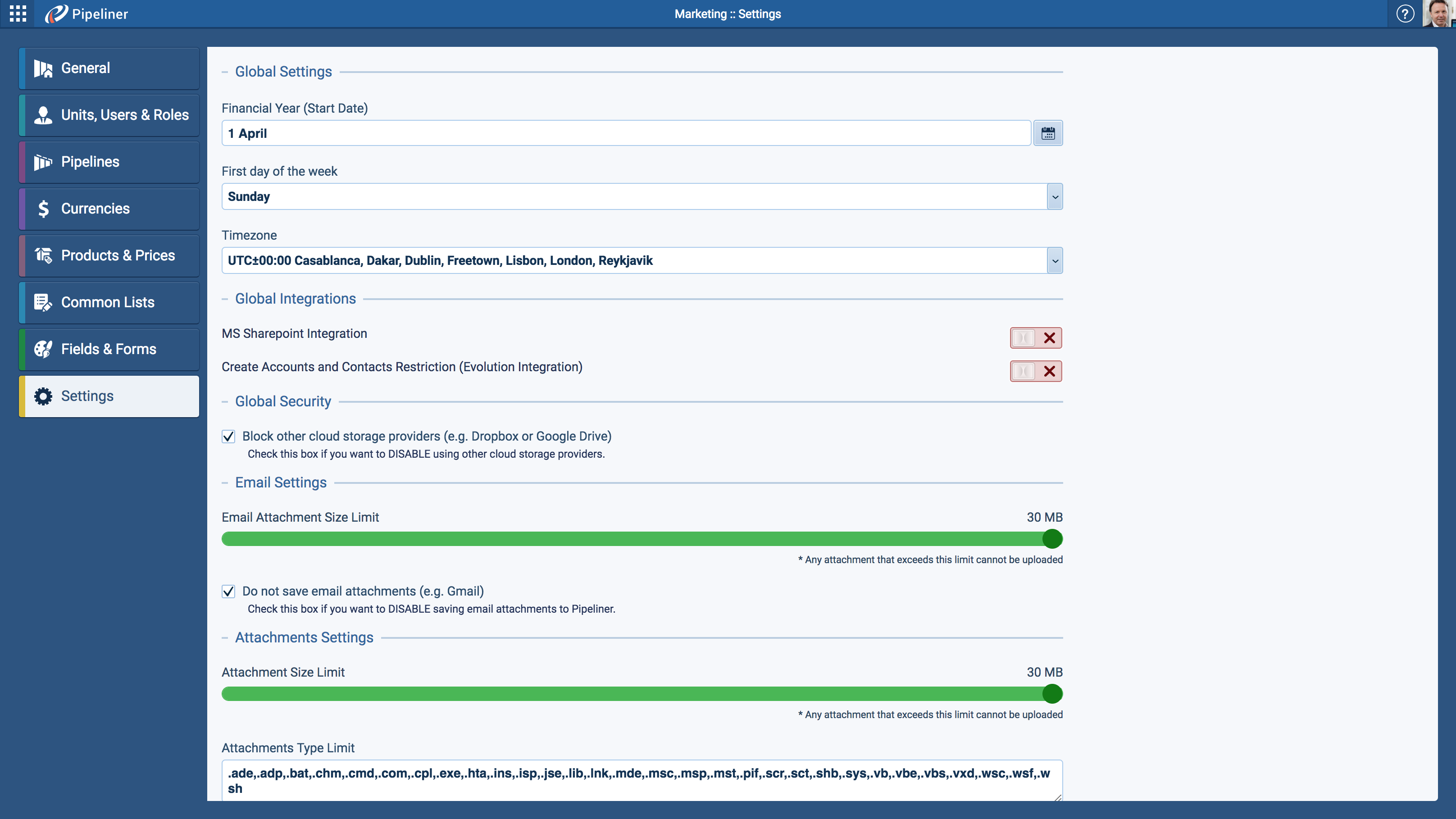
Task: Toggle Create Accounts and Contacts Restriction switch
Action: pos(1036,371)
